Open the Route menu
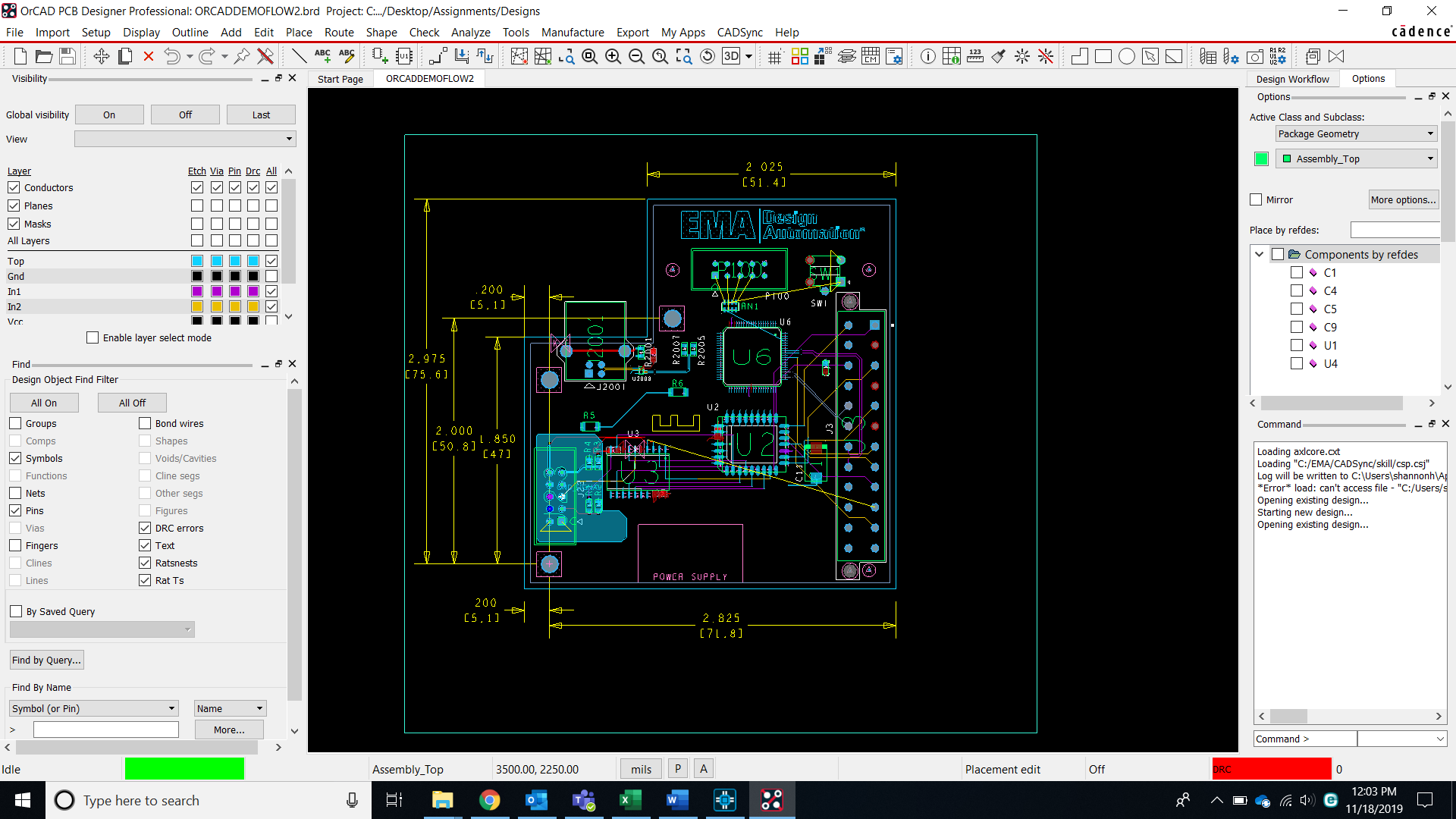This screenshot has height=819, width=1456. pyautogui.click(x=339, y=32)
